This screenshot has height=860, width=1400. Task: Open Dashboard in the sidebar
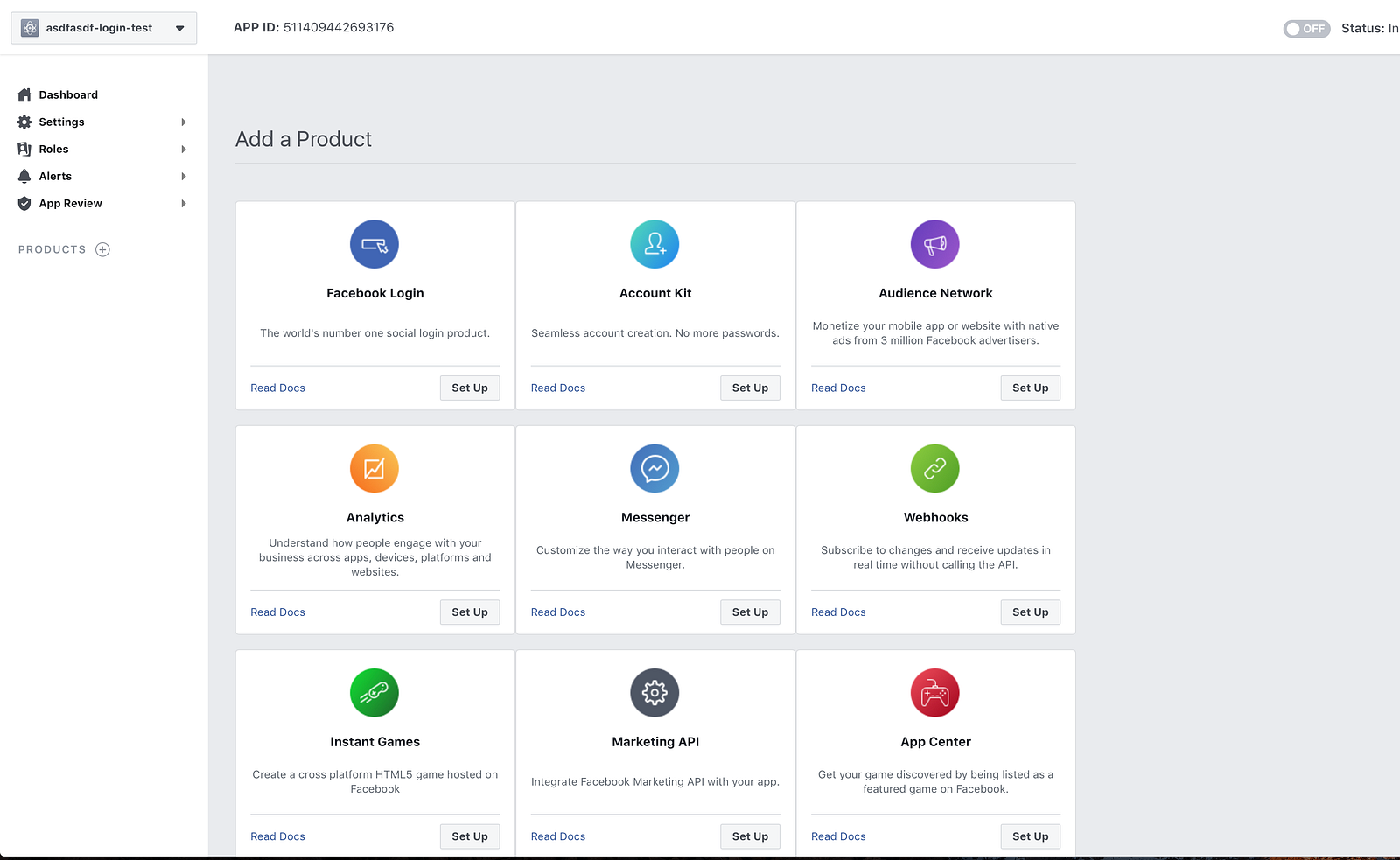68,94
